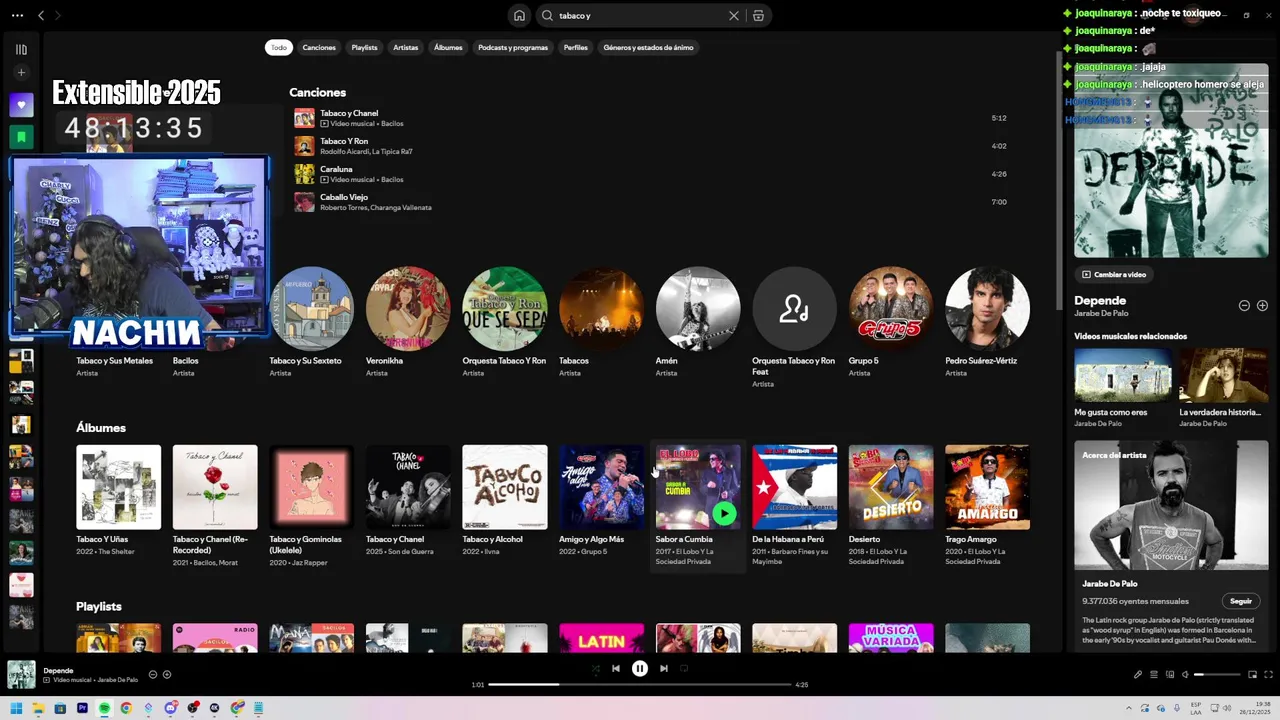Open the Browse icon beside search bar
Screen dimensions: 1280x720
point(758,15)
